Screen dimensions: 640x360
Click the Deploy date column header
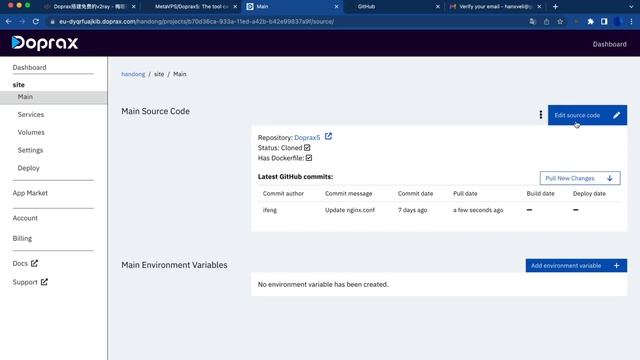pyautogui.click(x=589, y=193)
